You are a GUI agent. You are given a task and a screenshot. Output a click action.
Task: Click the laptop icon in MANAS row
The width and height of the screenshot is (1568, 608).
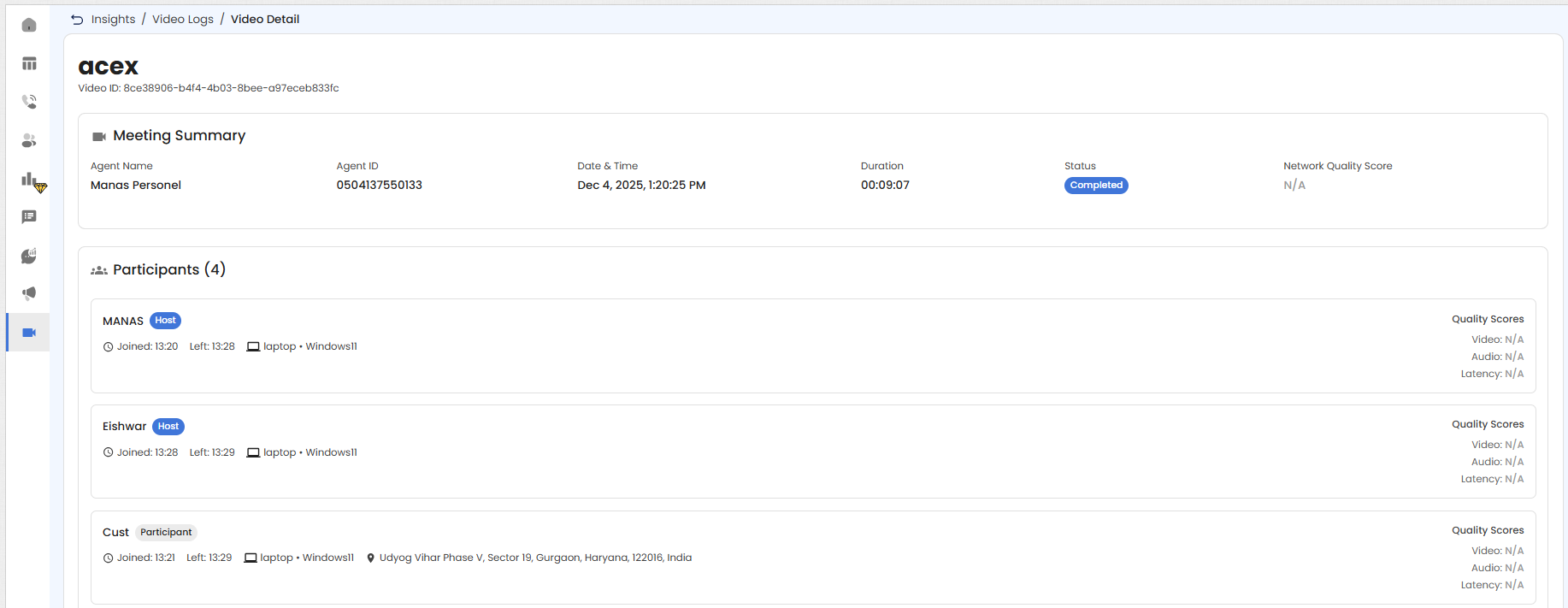pos(253,347)
